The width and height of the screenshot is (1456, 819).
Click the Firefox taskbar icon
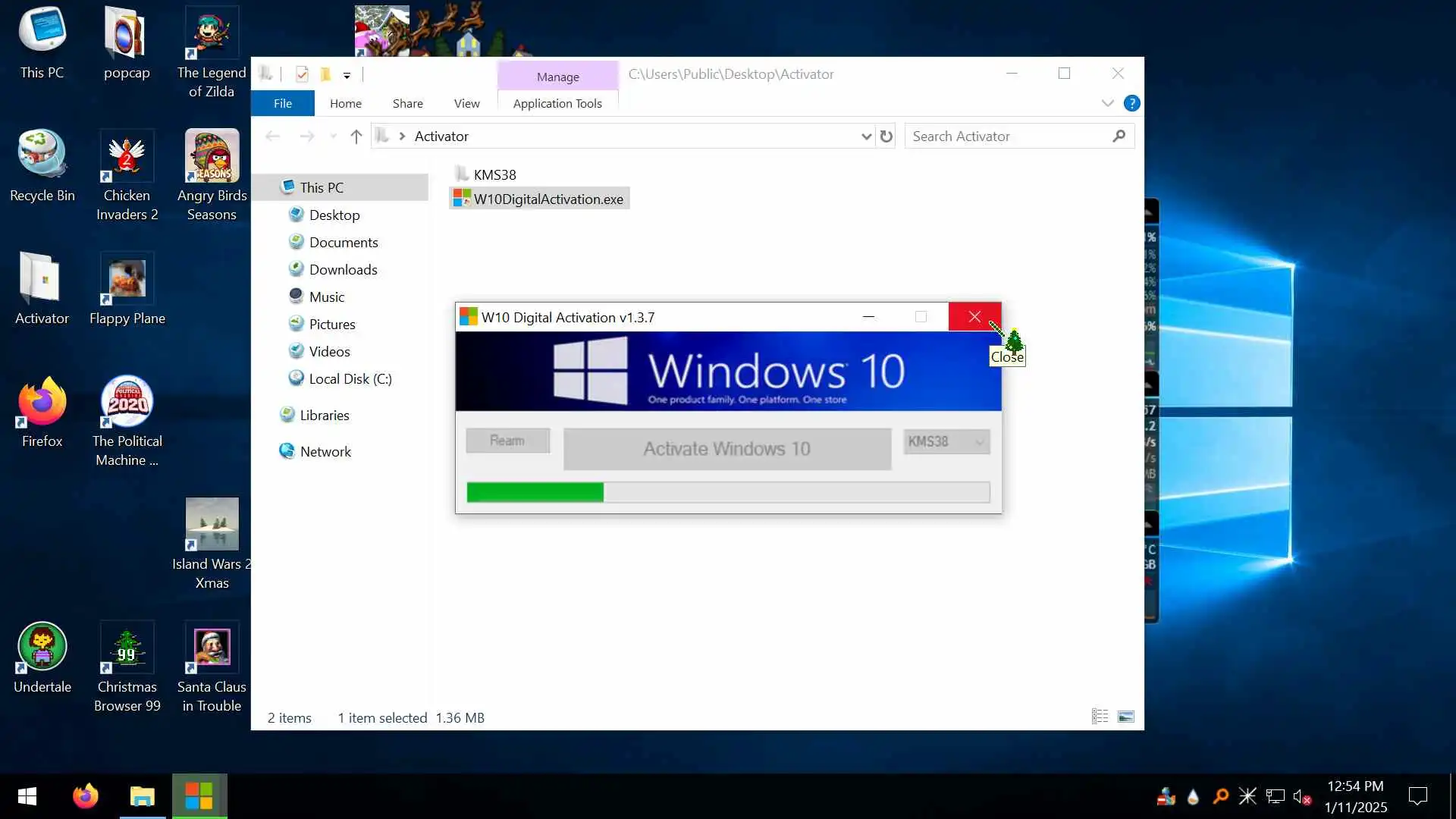tap(86, 796)
